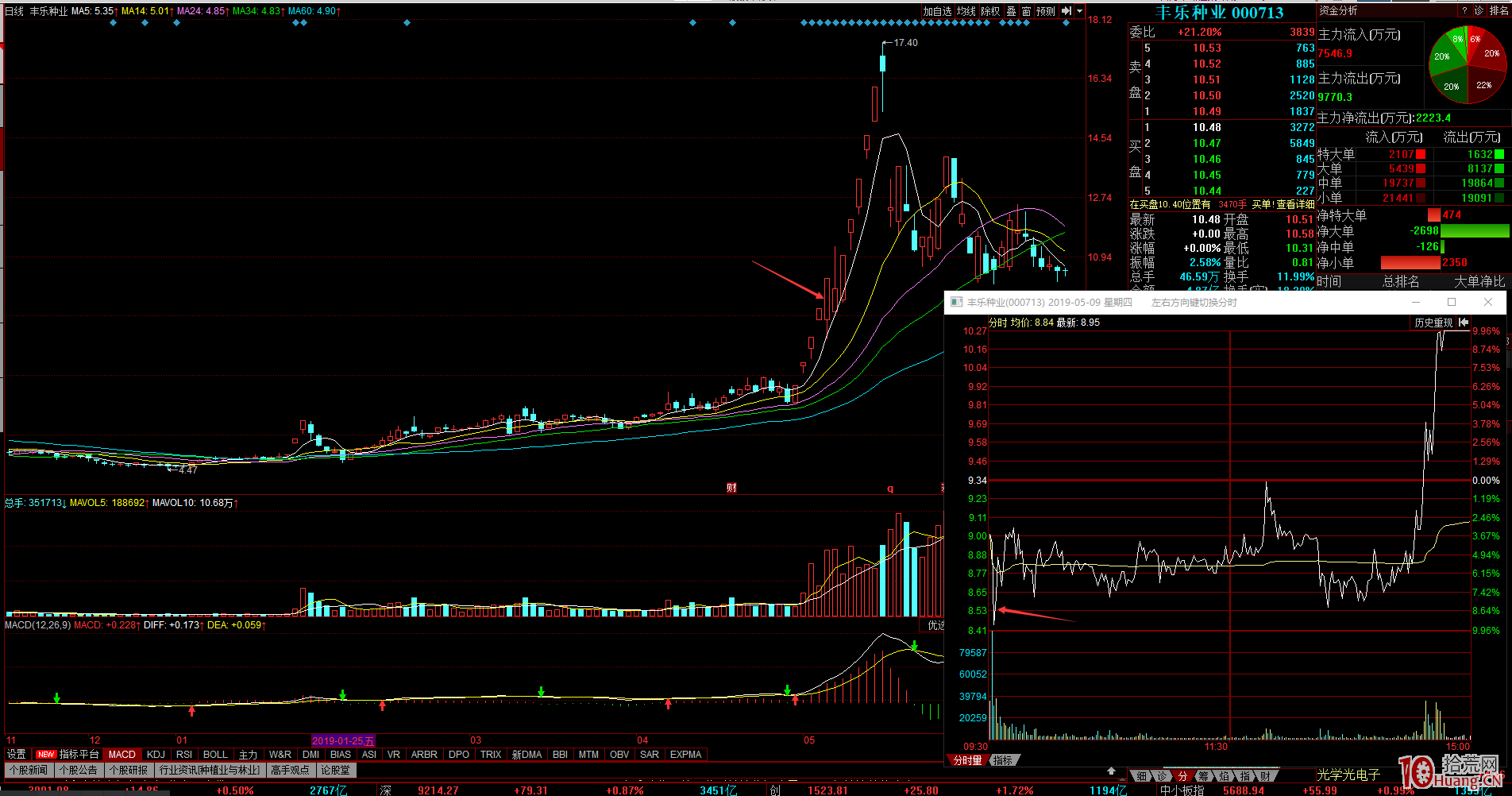Open the 窗 window layout option
Screen dimensions: 1512x796
[1026, 11]
